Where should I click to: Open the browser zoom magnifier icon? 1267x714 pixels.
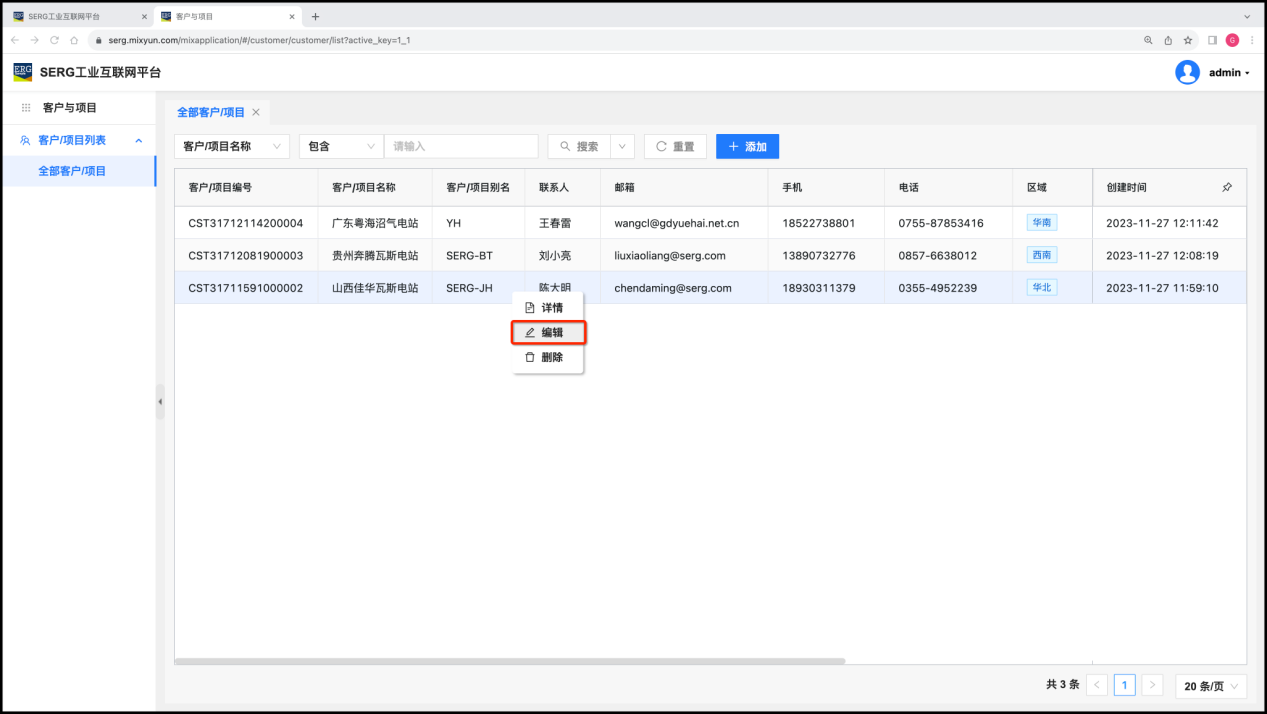1148,40
